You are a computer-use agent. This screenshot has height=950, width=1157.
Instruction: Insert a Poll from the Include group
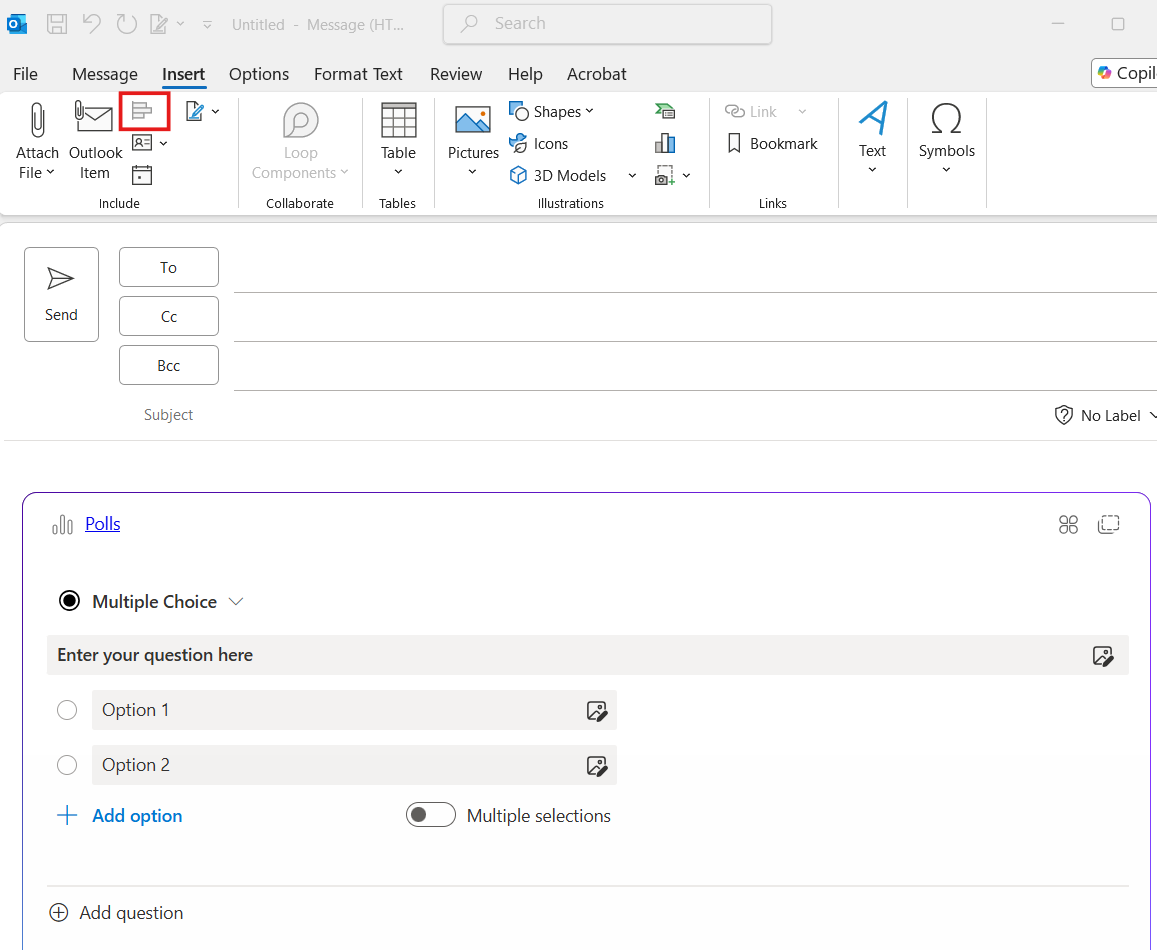coord(143,110)
